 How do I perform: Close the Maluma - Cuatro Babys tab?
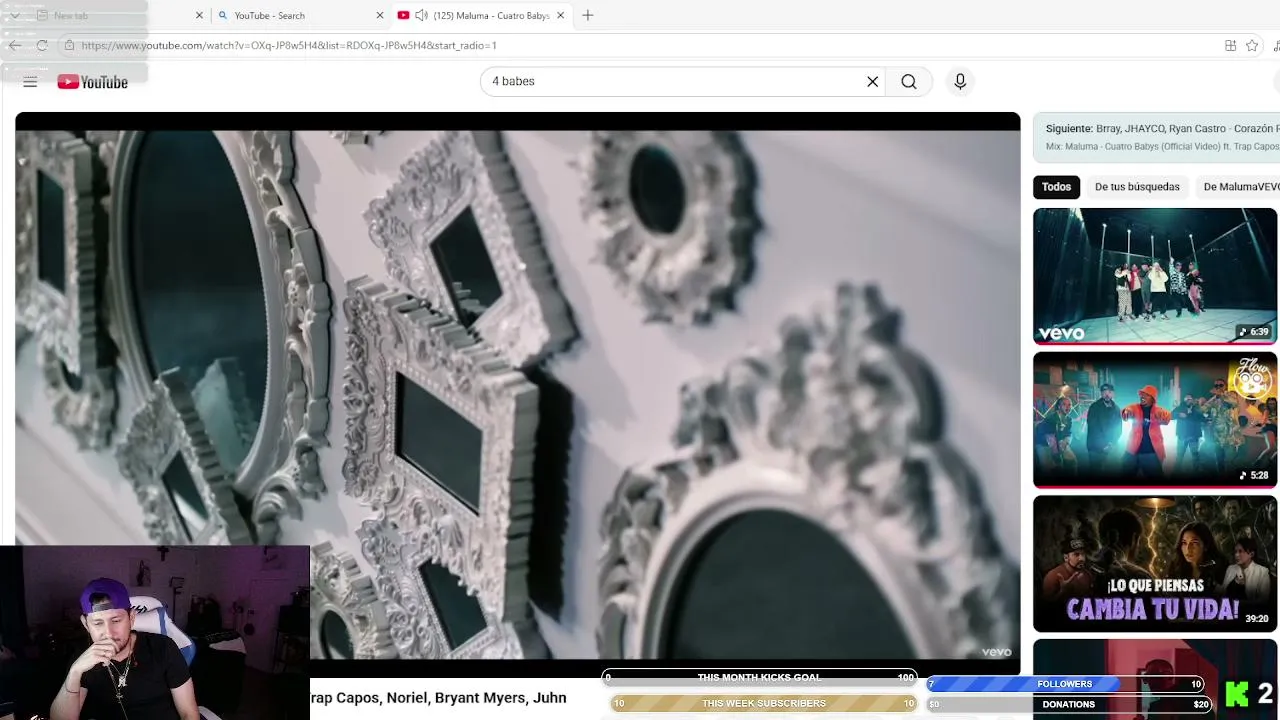point(561,15)
